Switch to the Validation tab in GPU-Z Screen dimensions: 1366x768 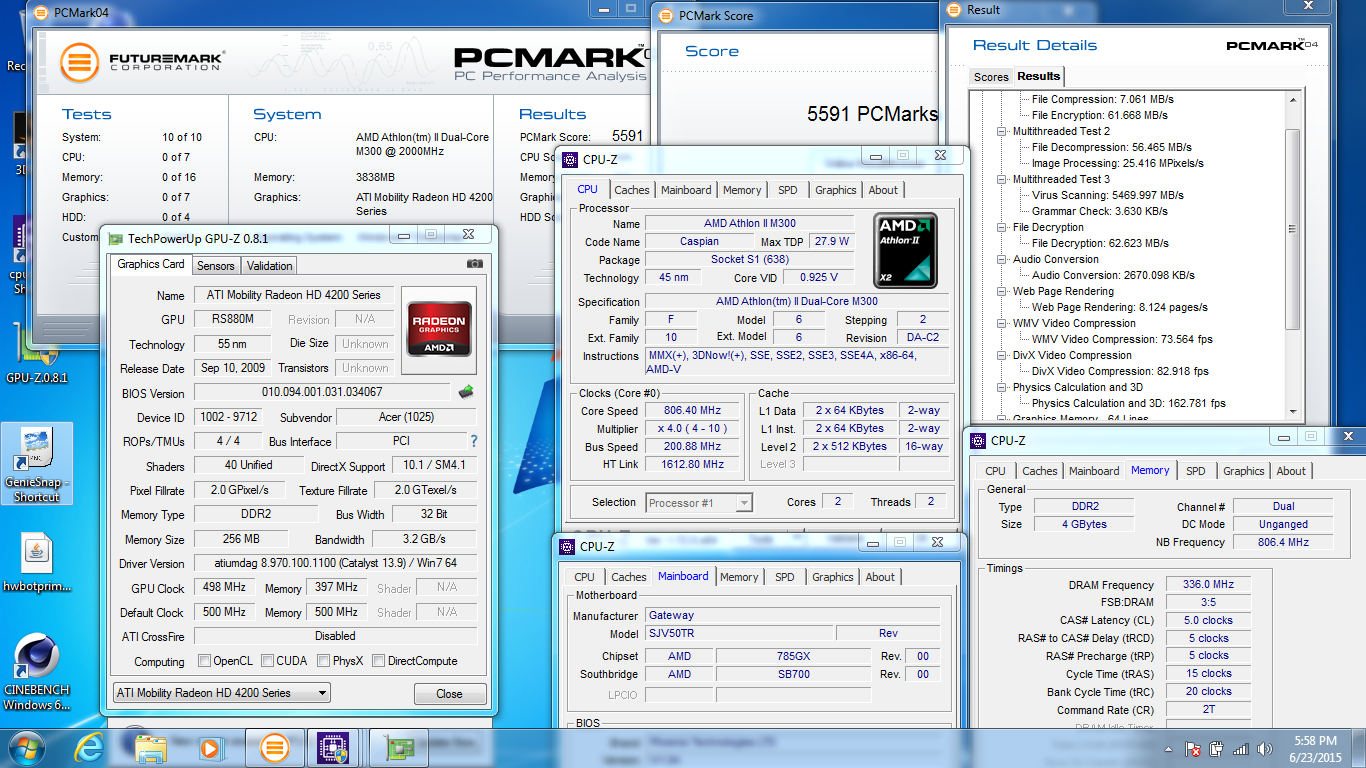(x=269, y=266)
